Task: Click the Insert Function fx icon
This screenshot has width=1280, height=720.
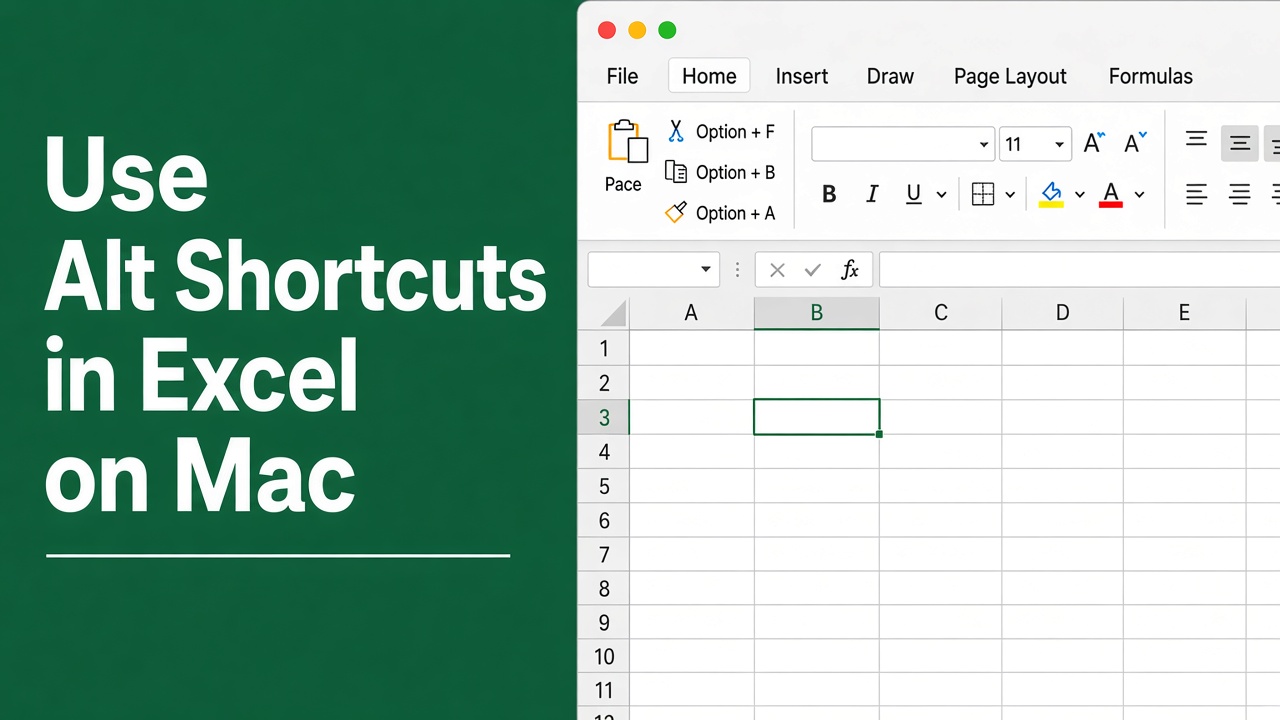Action: point(850,269)
